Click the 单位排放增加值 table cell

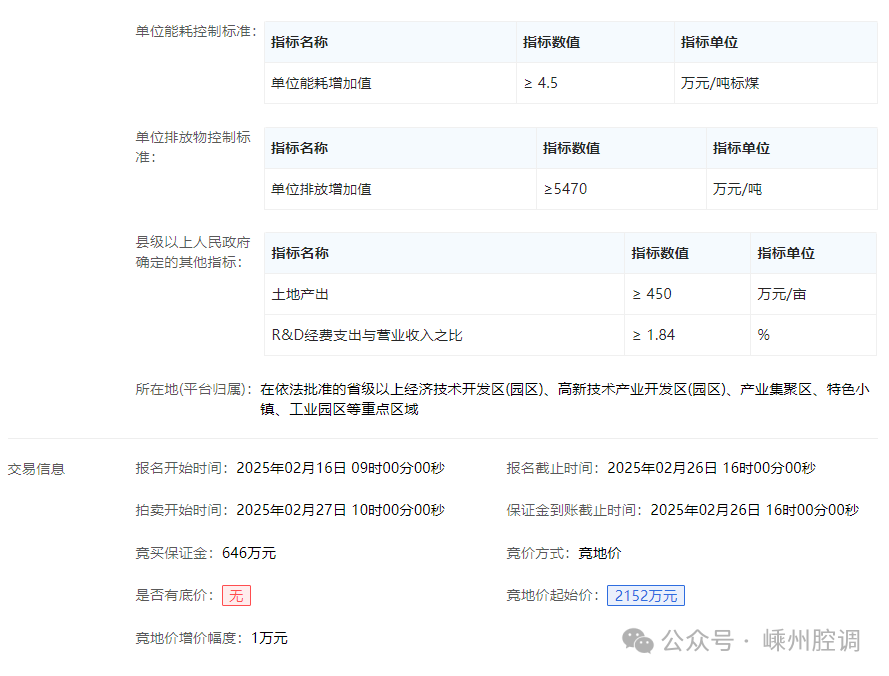click(321, 188)
